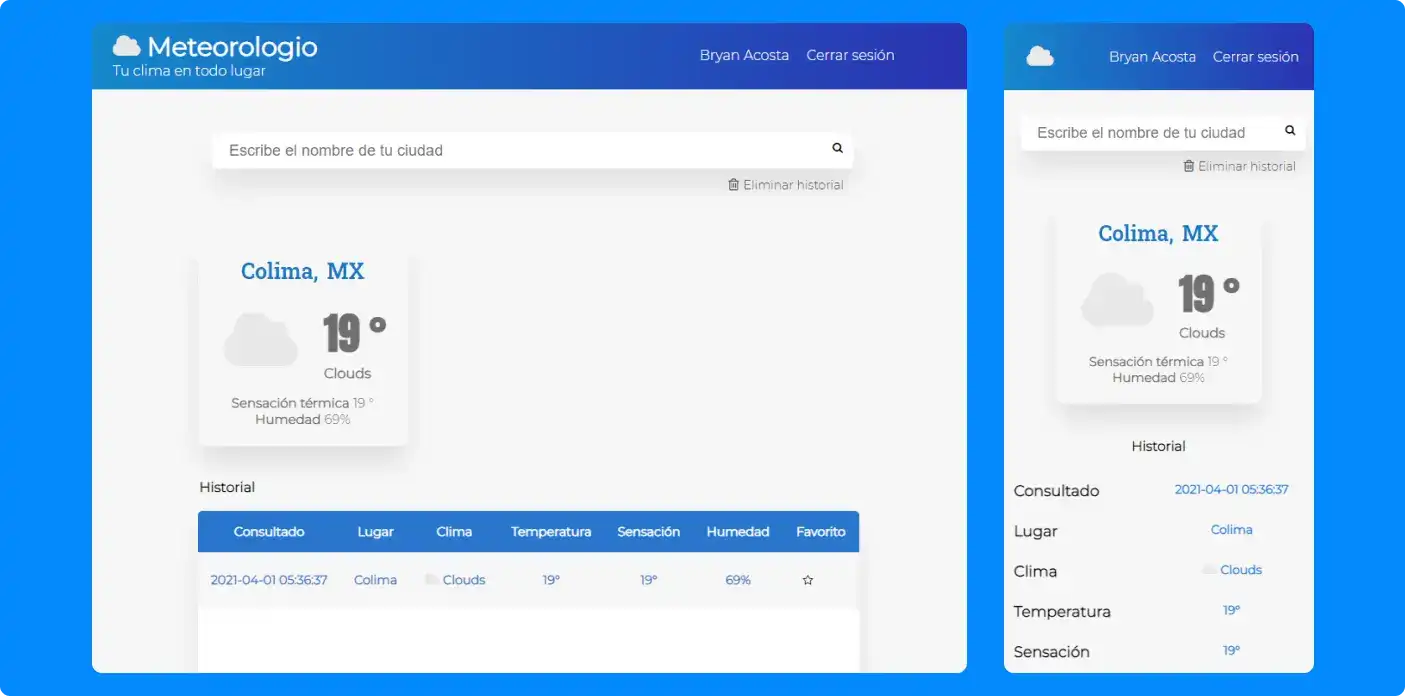Viewport: 1405px width, 696px height.
Task: Click the Meteorologio cloud logo in desktop header
Action: [126, 46]
